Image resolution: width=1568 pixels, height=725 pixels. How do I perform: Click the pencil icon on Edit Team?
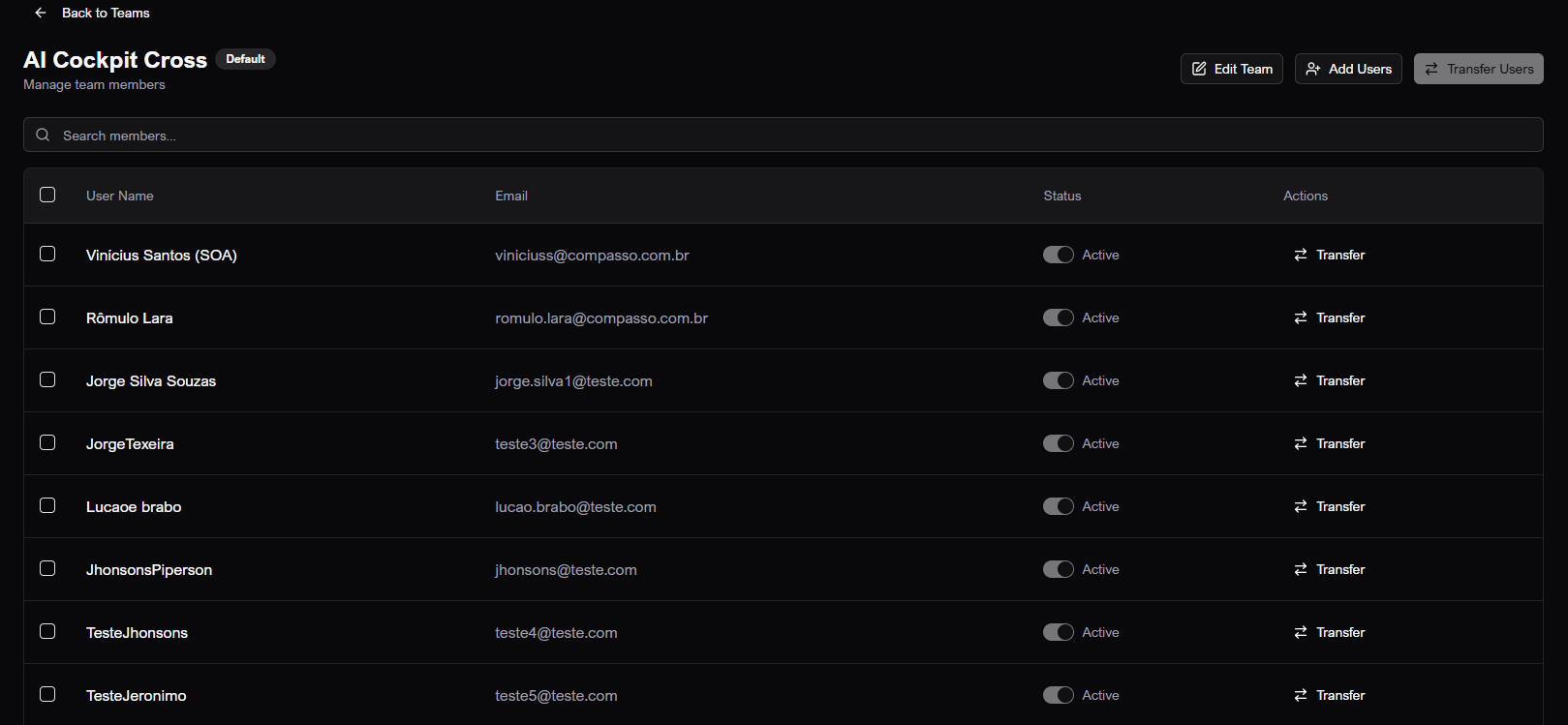[1199, 69]
